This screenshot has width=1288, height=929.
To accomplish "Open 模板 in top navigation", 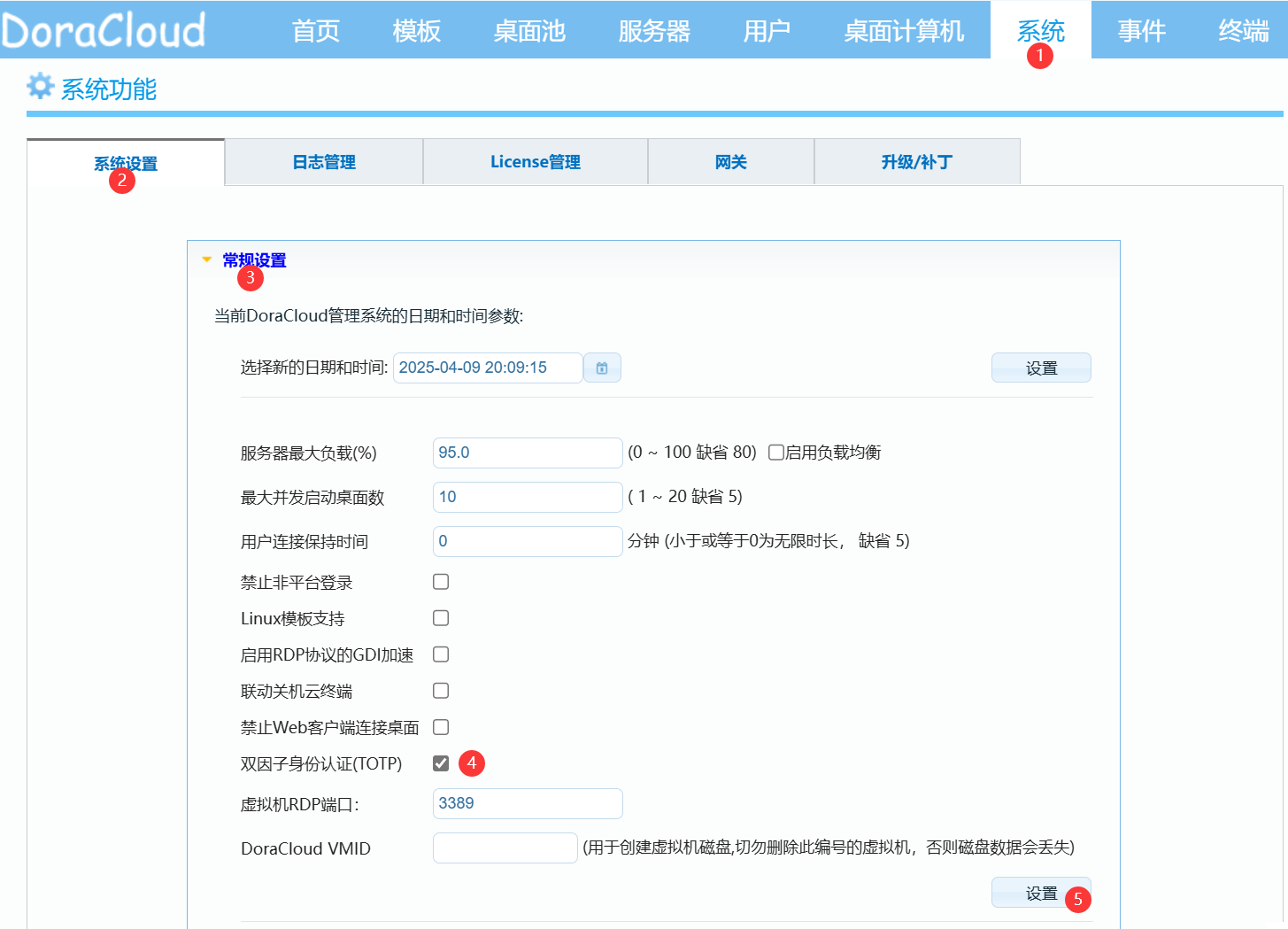I will click(417, 31).
